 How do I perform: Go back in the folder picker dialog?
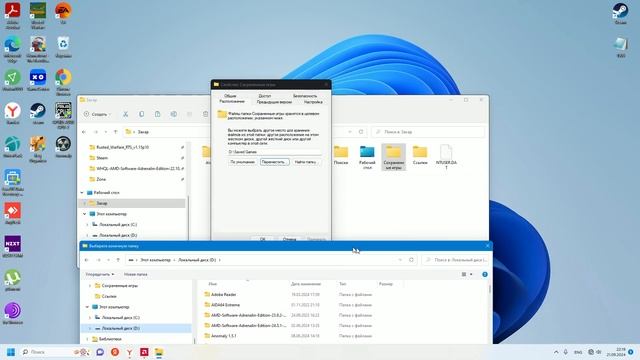click(87, 260)
